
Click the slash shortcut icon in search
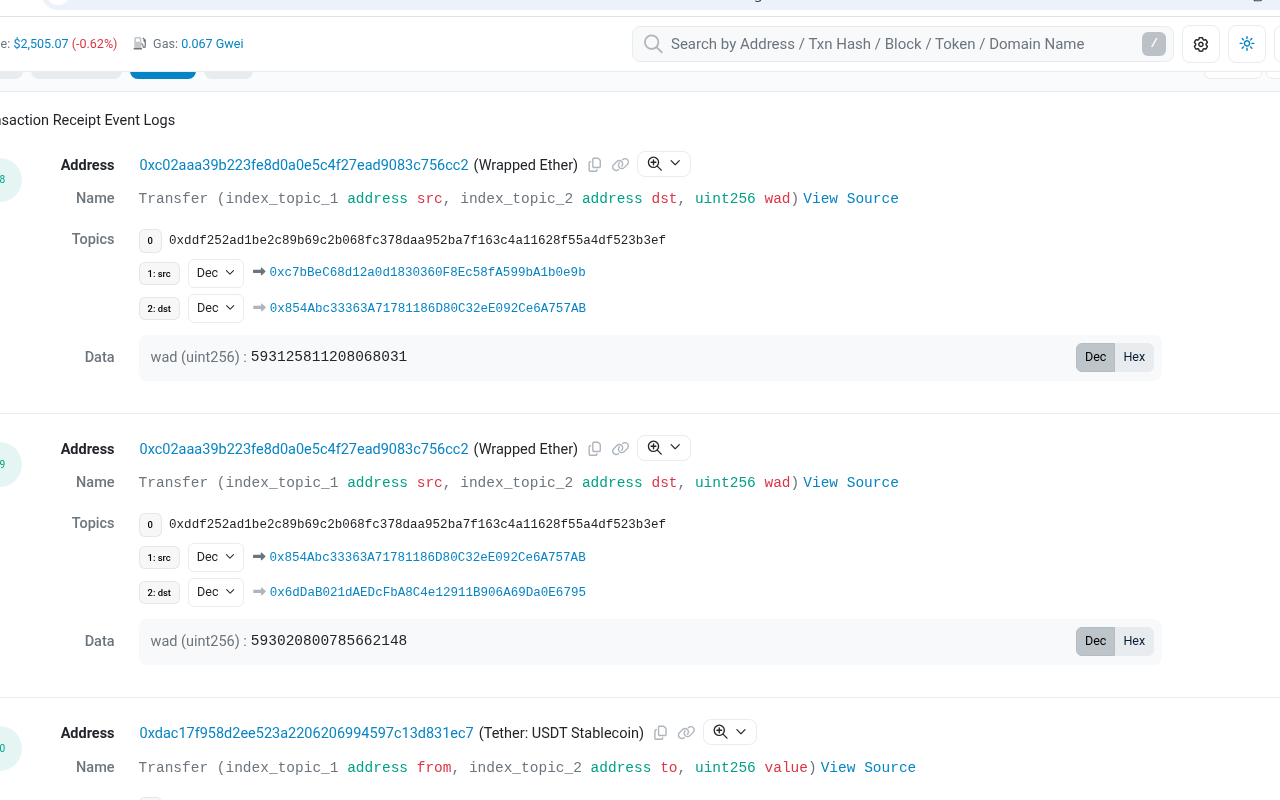tap(1154, 44)
